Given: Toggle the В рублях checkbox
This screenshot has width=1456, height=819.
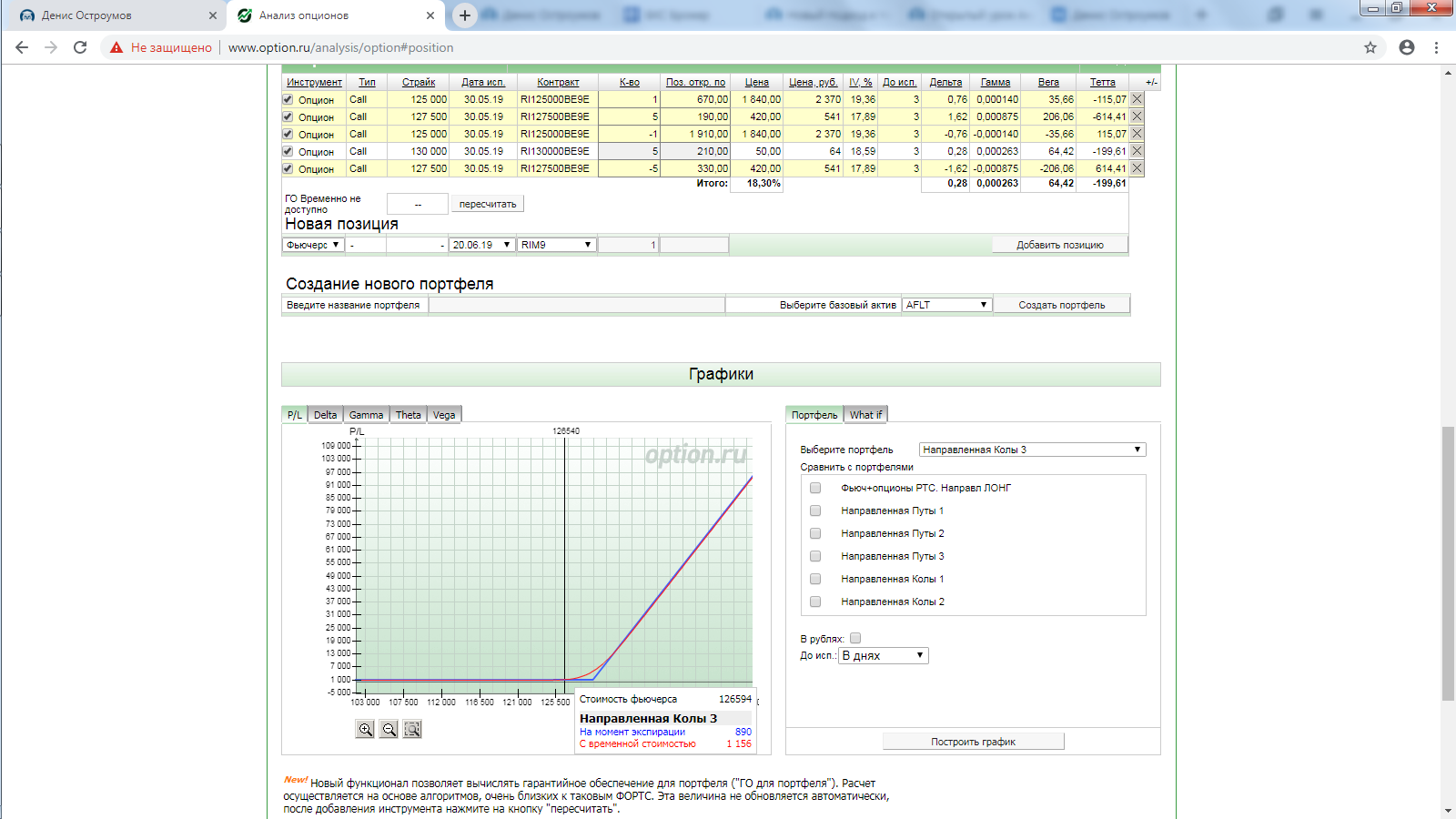Looking at the screenshot, I should tap(855, 638).
